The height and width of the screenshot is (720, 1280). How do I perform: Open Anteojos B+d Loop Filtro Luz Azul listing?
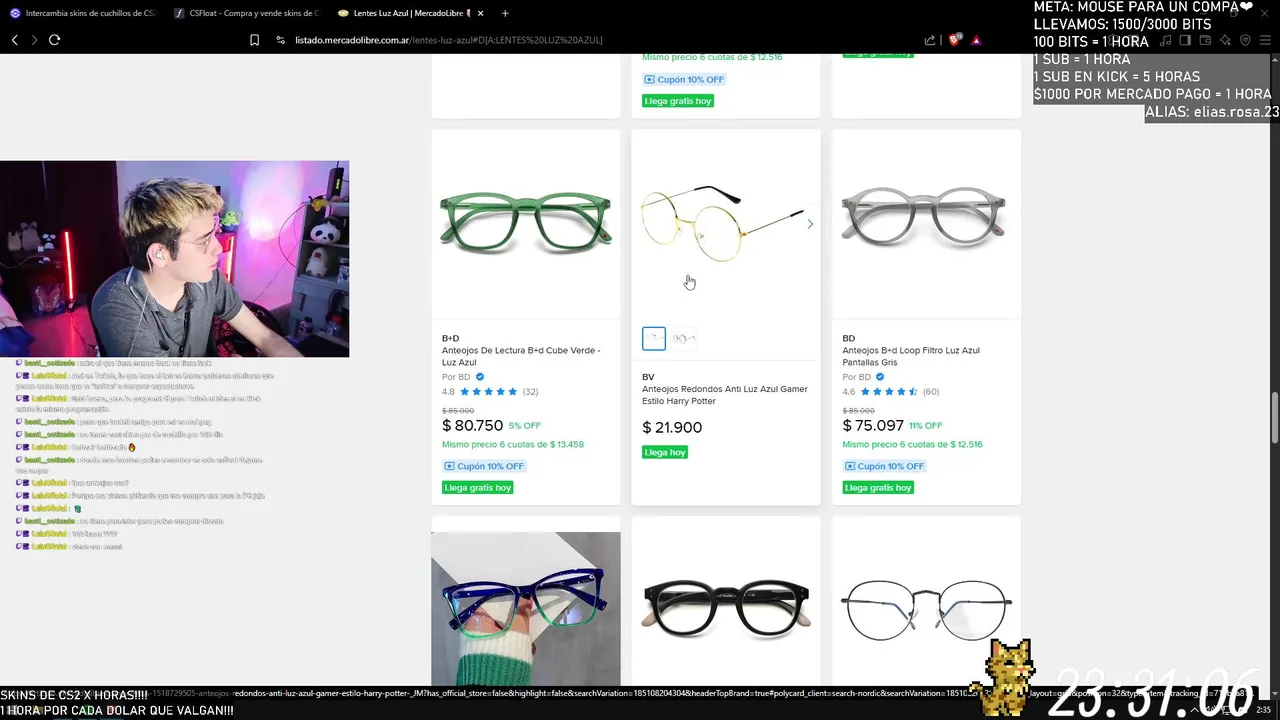point(911,356)
